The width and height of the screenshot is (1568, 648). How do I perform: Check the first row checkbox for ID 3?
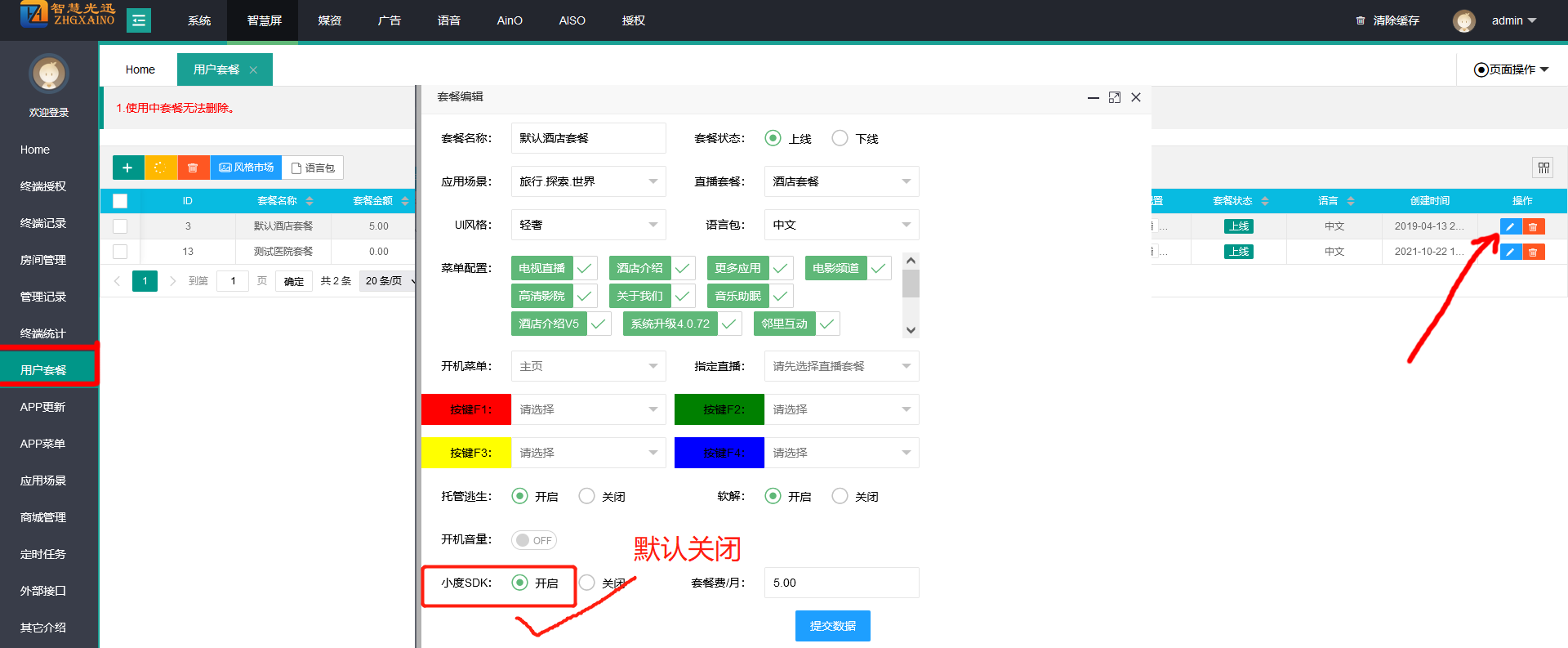coord(120,226)
